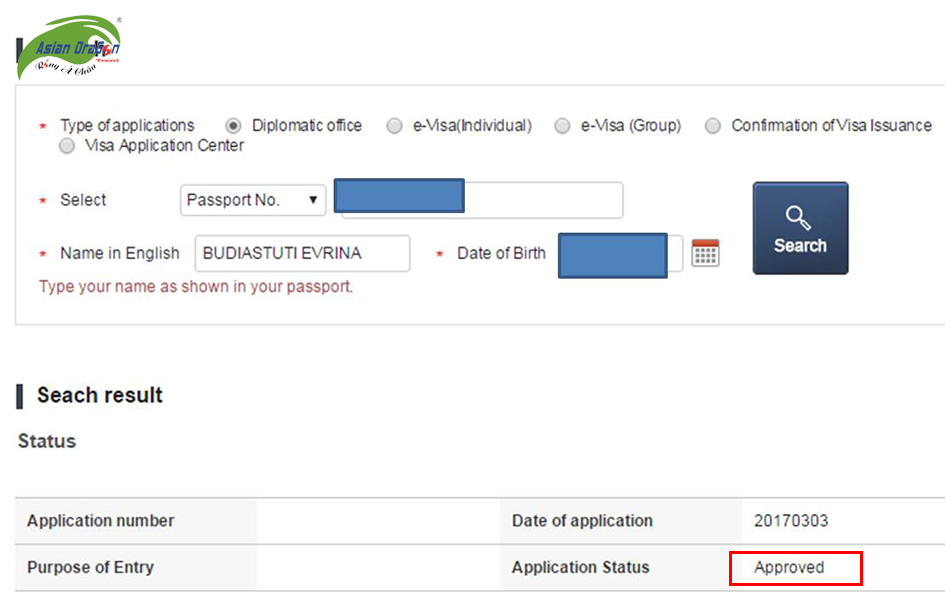Click the Seach result heading
Image resolution: width=945 pixels, height=600 pixels.
pyautogui.click(x=100, y=395)
